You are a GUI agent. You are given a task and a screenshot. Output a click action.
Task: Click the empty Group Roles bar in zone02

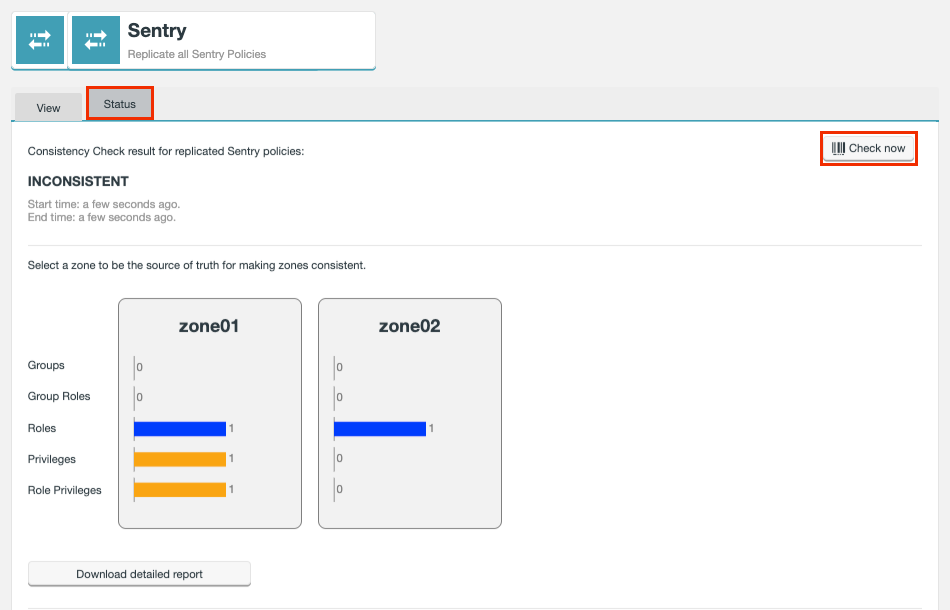click(336, 397)
